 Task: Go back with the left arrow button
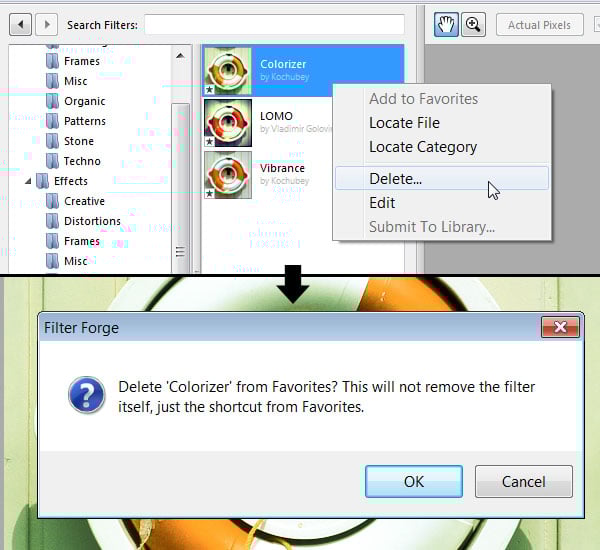tap(20, 25)
